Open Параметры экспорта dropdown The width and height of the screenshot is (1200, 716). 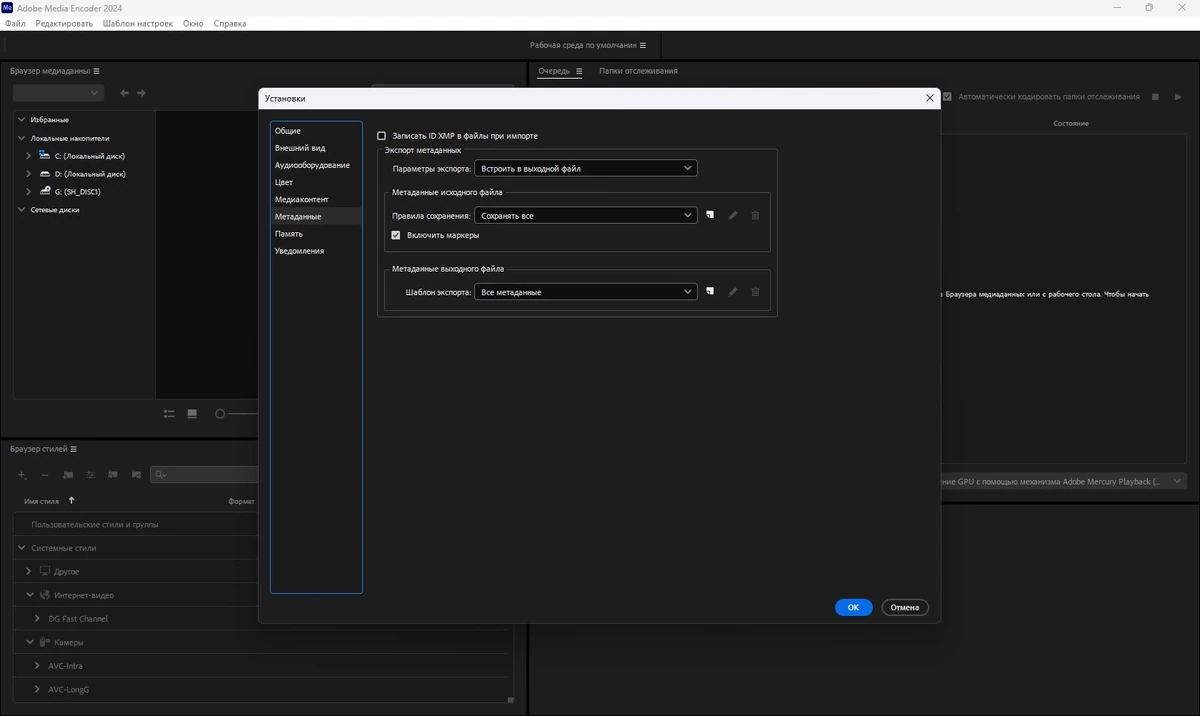click(x=585, y=169)
